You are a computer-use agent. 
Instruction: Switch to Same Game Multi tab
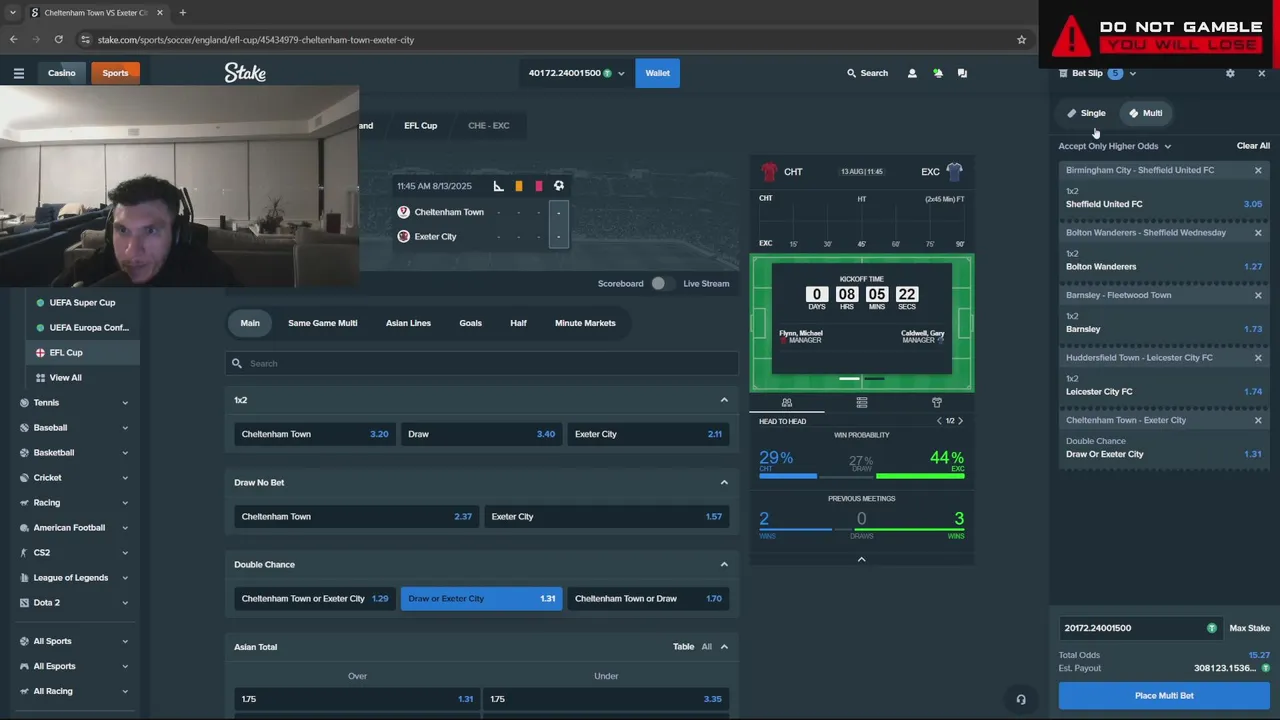(322, 323)
